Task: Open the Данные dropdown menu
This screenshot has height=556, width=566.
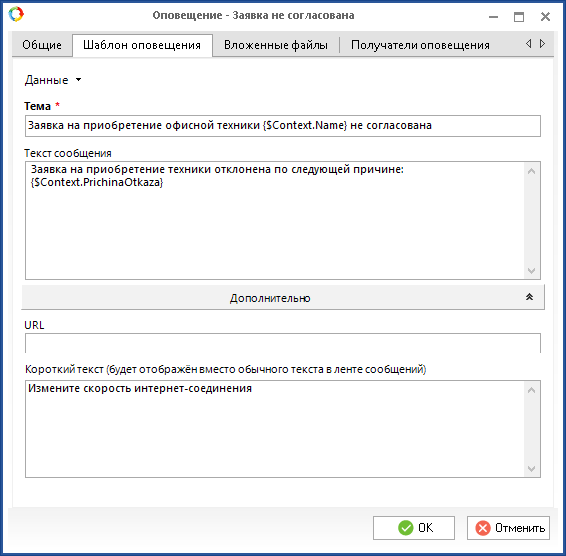Action: point(53,80)
